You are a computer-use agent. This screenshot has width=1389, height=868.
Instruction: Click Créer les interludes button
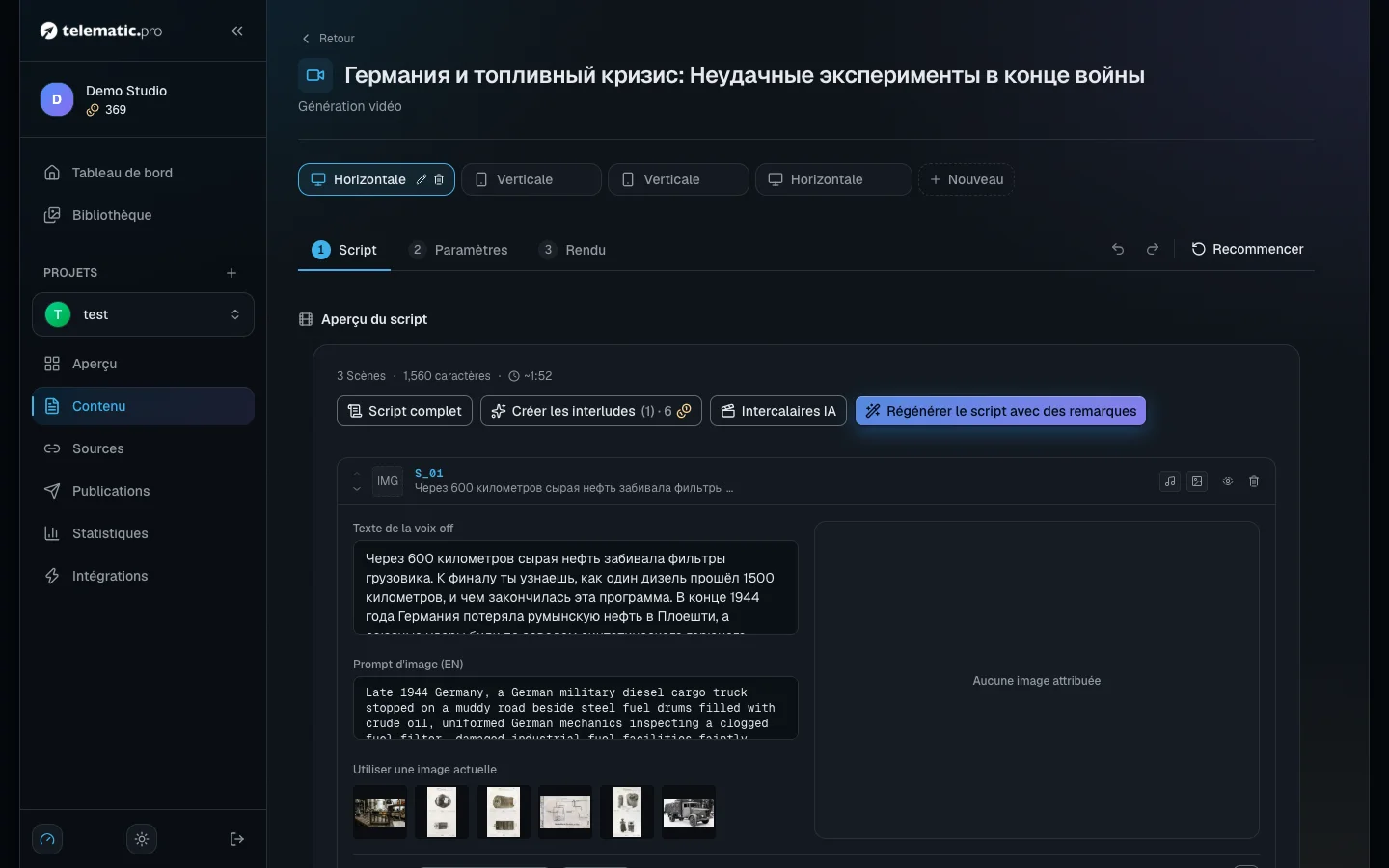591,411
